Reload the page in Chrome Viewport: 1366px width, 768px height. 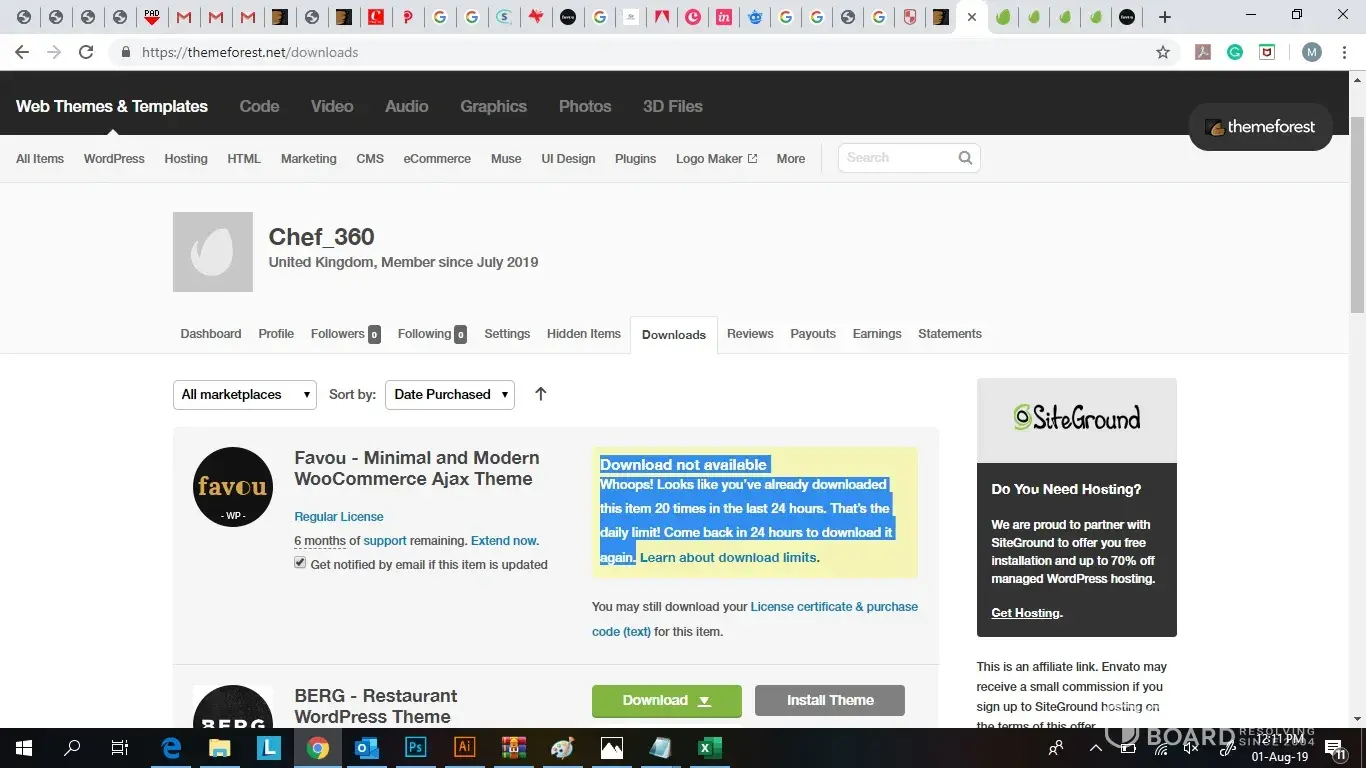click(x=86, y=52)
